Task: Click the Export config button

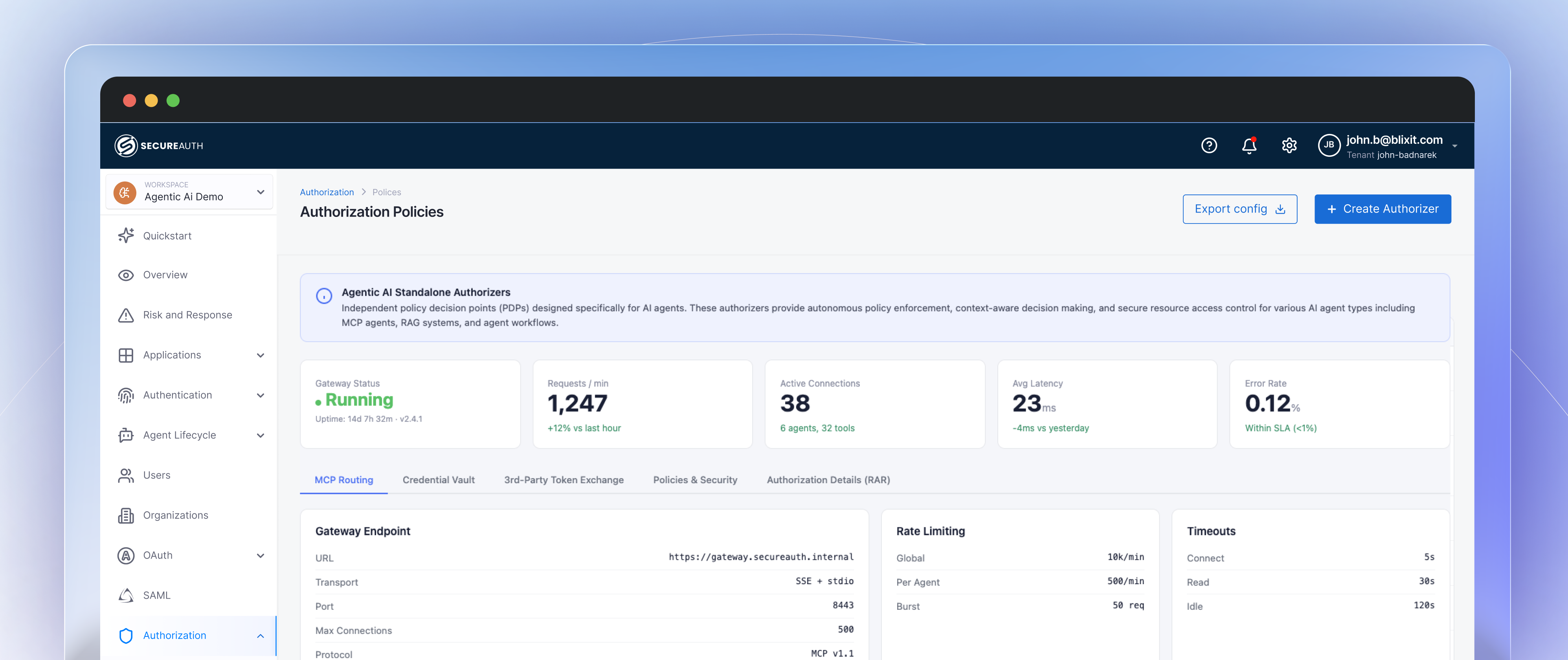Action: tap(1239, 209)
